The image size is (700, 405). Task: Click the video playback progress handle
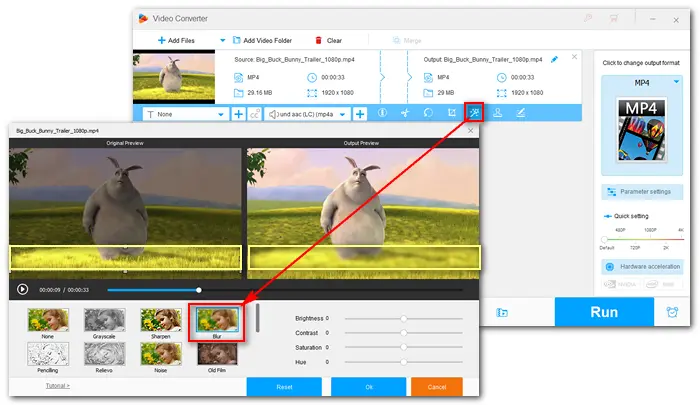199,290
